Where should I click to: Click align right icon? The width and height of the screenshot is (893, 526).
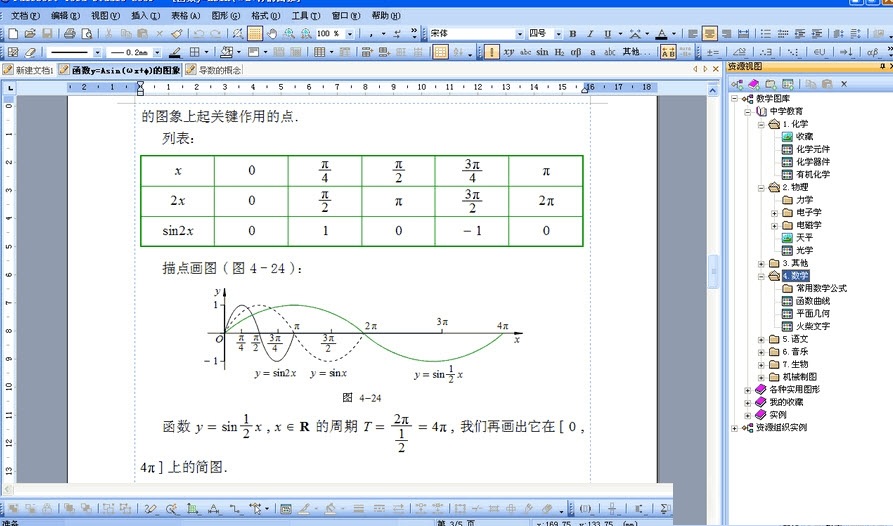coord(726,34)
